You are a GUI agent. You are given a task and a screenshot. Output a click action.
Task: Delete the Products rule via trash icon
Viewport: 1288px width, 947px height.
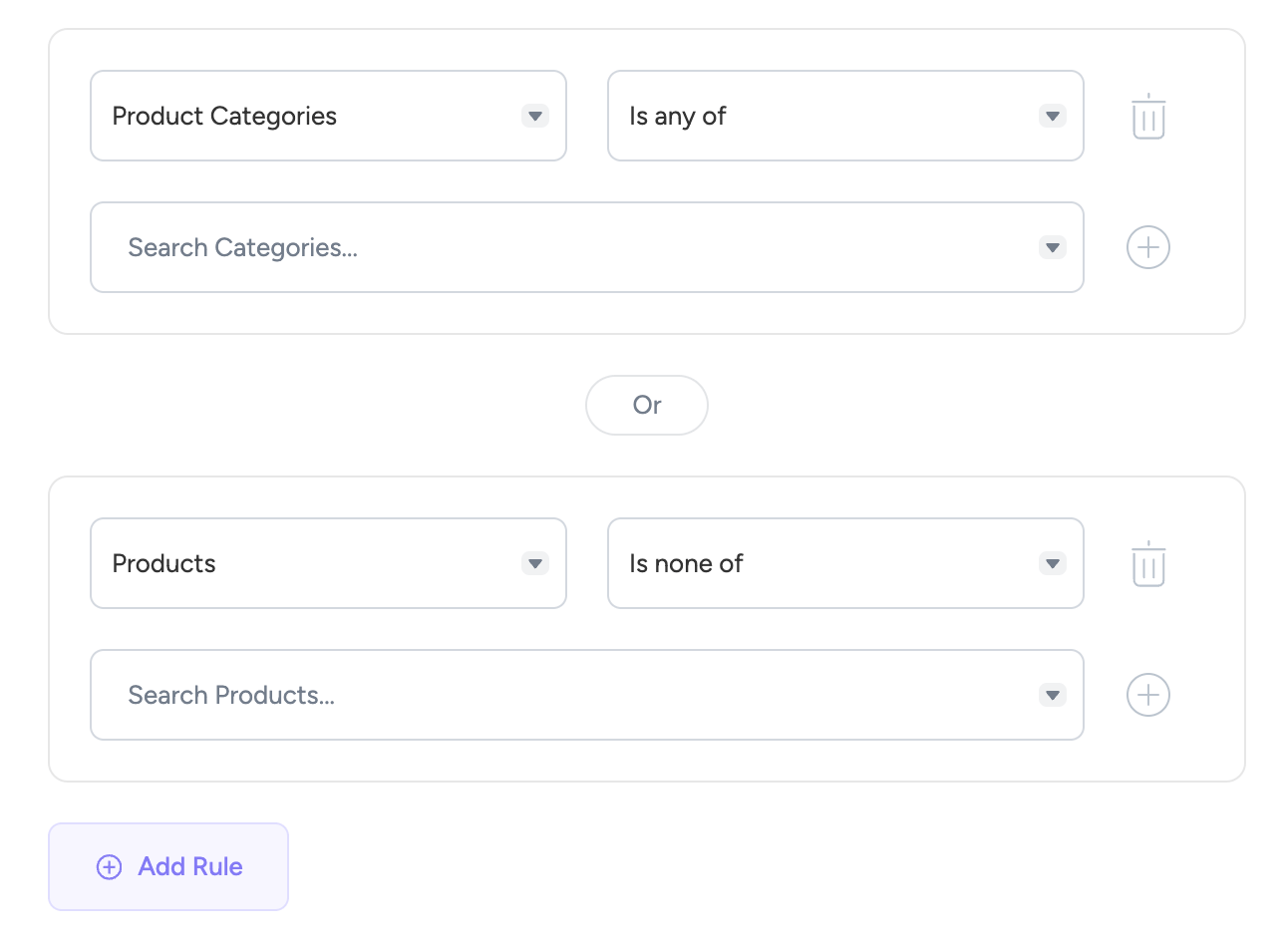coord(1147,564)
